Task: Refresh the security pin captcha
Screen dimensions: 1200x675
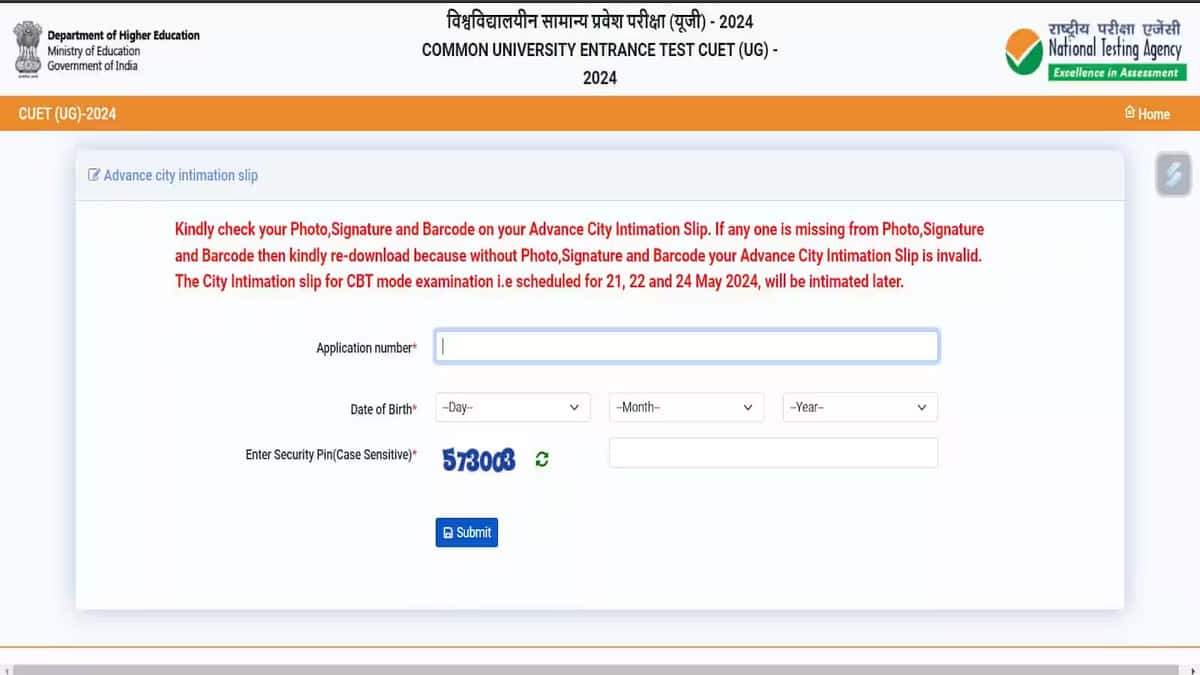Action: tap(542, 459)
